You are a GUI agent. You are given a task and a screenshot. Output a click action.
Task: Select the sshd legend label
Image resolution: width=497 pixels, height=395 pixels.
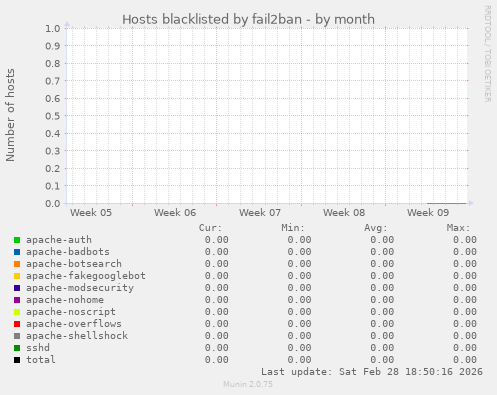pyautogui.click(x=38, y=348)
